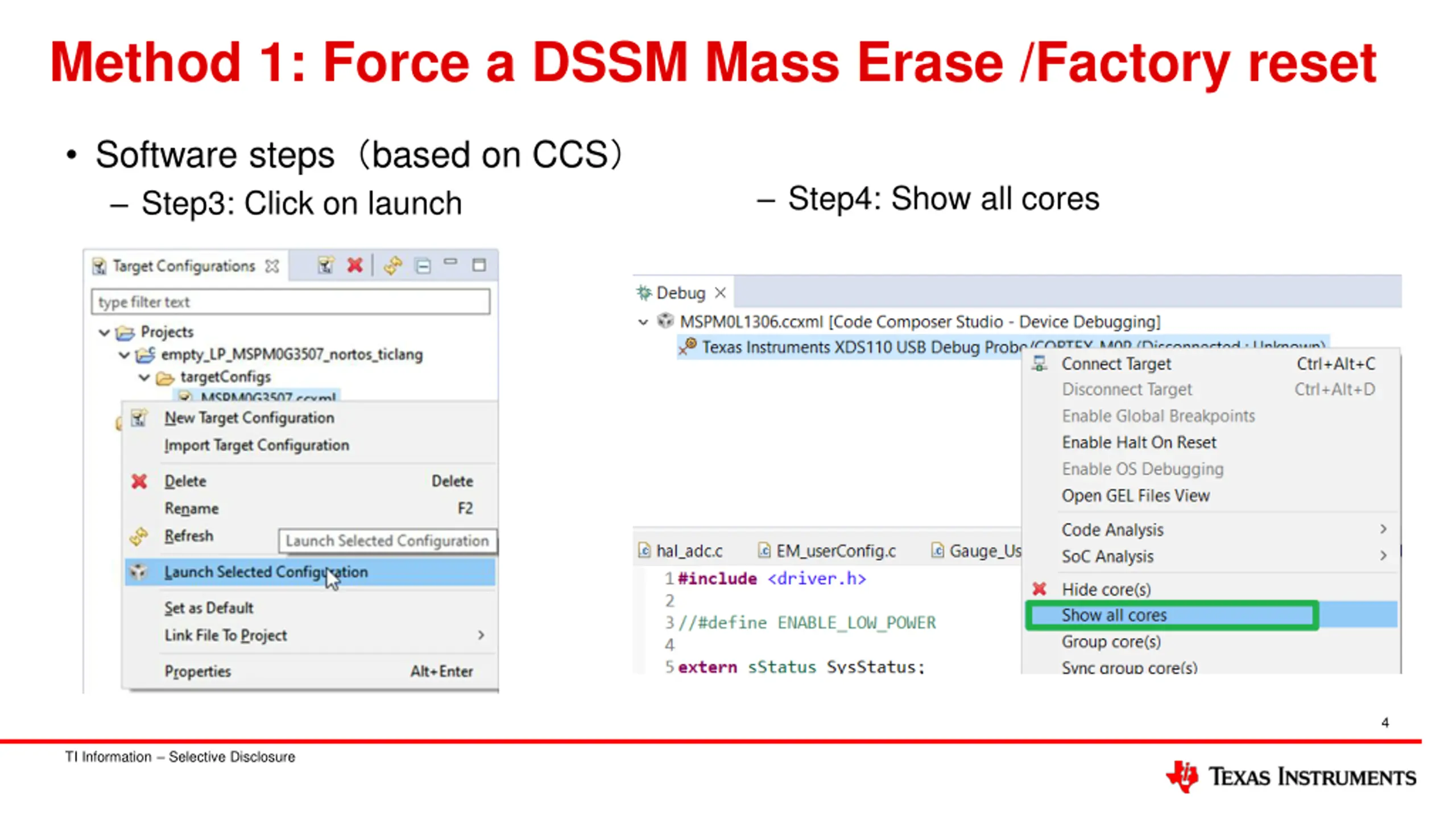Click icon beside New Target Configuration entry

[139, 418]
